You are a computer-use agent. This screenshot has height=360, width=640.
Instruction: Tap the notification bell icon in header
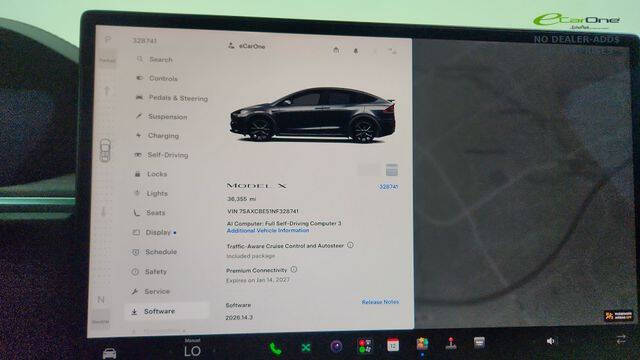coord(356,51)
